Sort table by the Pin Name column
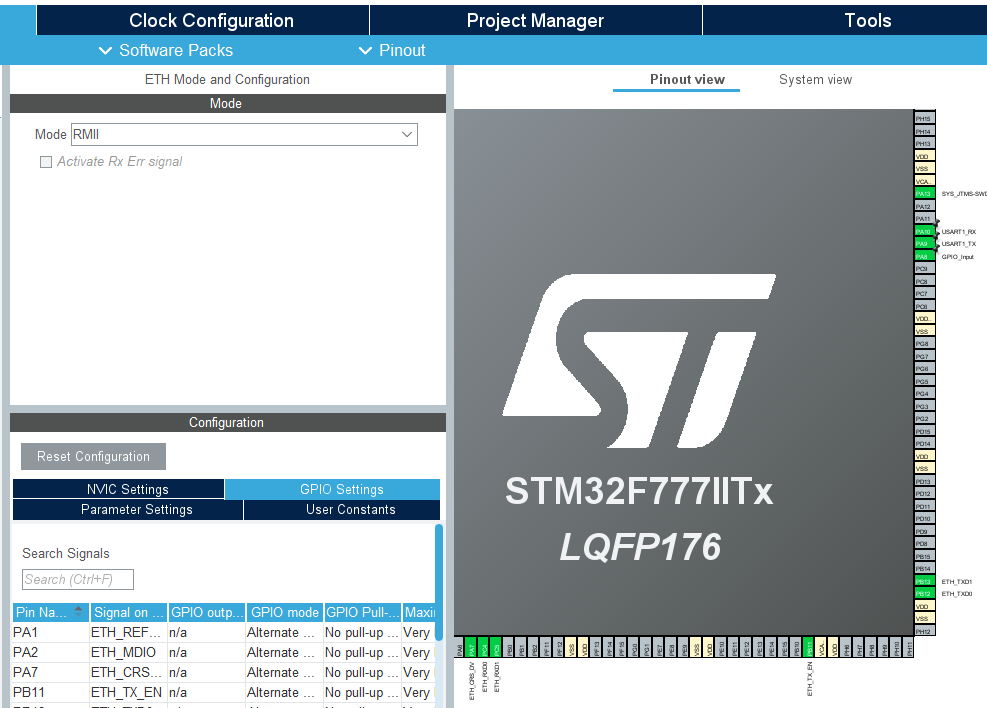Viewport: 987px width, 708px height. 50,612
